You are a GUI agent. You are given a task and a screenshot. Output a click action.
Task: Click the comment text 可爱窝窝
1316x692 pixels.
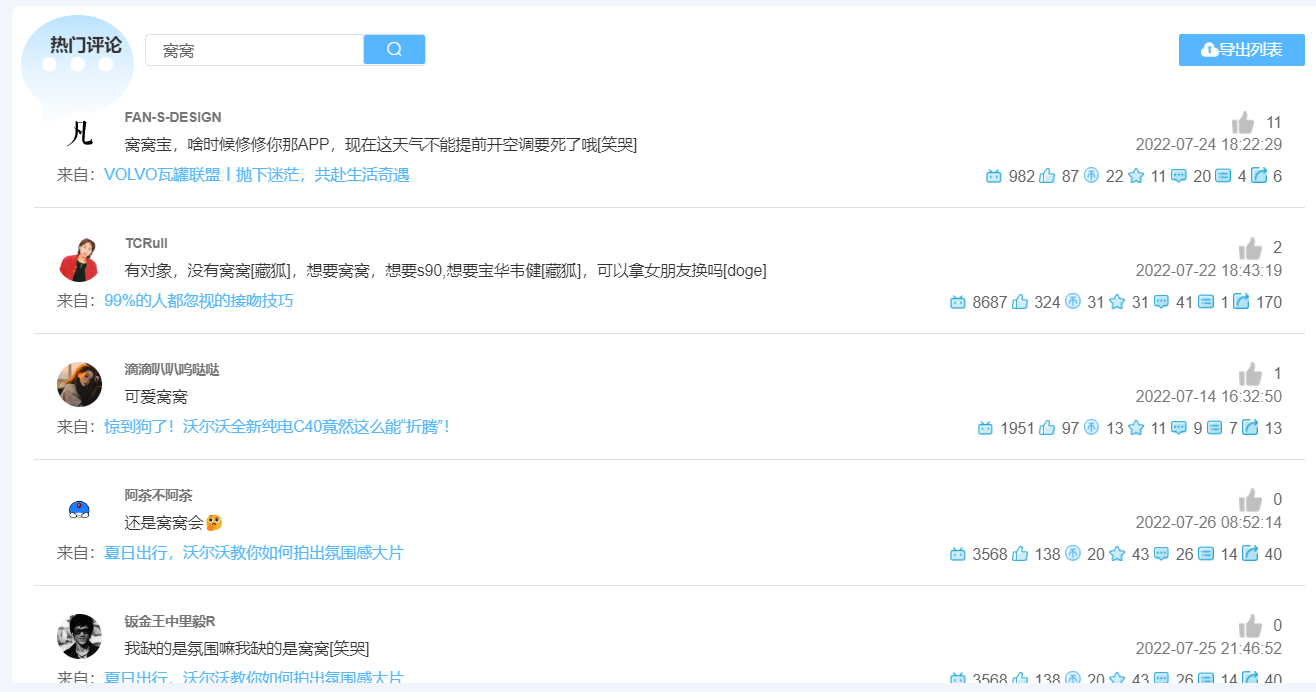[x=156, y=397]
